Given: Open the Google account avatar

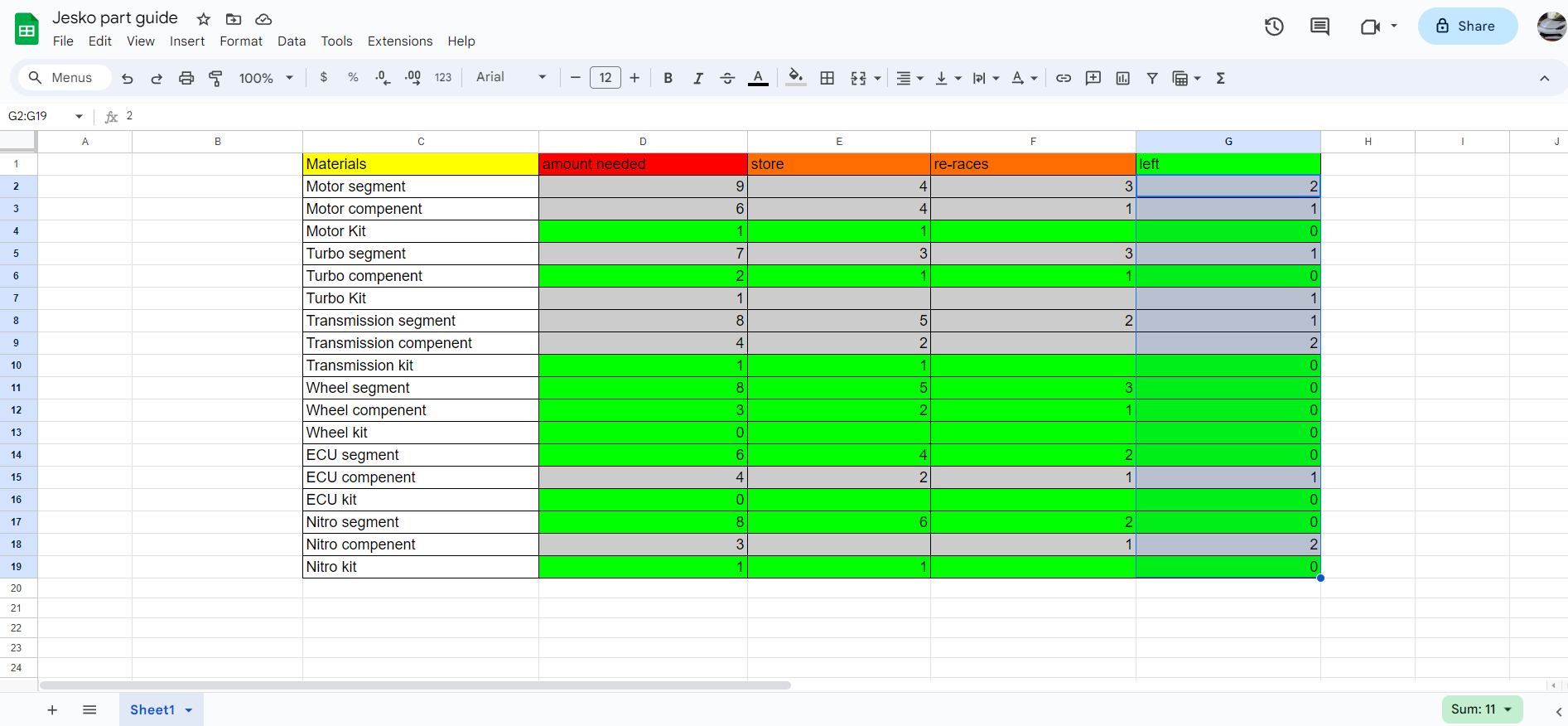Looking at the screenshot, I should click(1551, 27).
